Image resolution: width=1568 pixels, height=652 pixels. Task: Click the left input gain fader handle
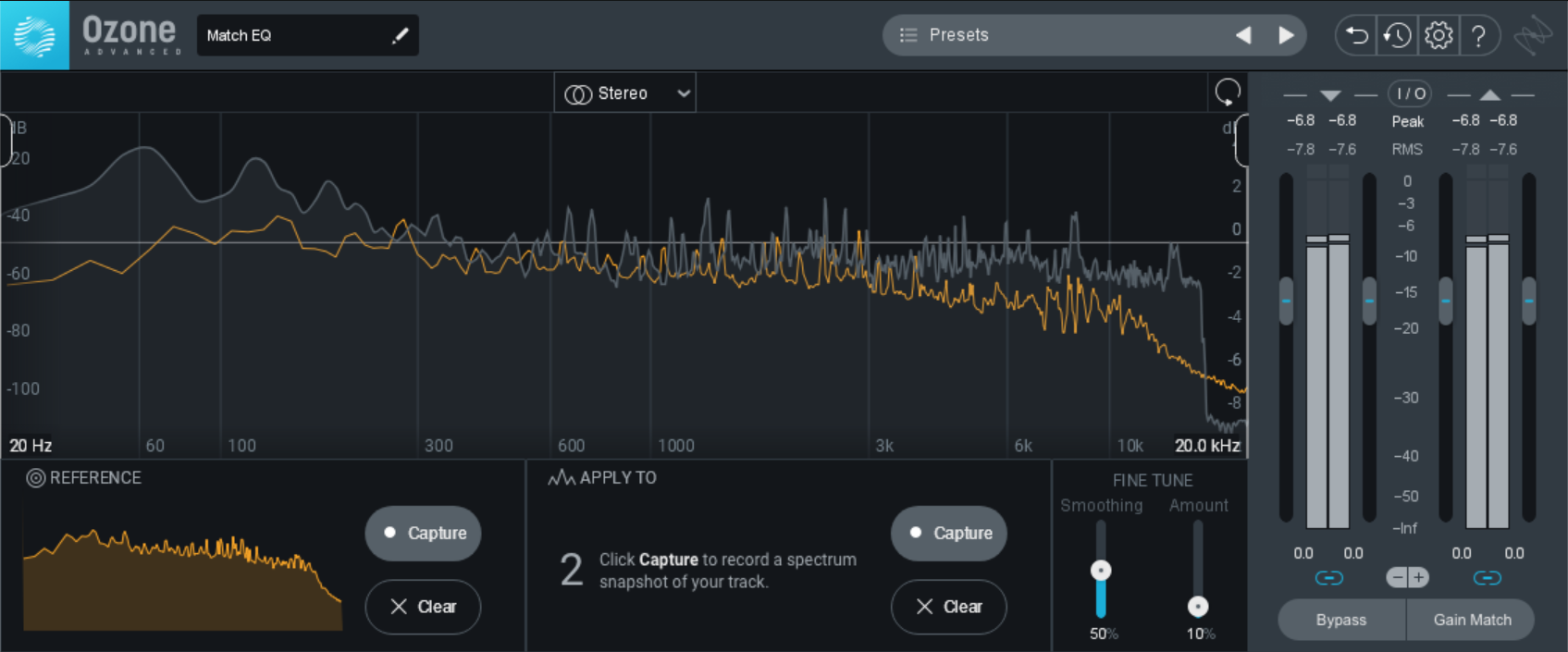coord(1286,301)
